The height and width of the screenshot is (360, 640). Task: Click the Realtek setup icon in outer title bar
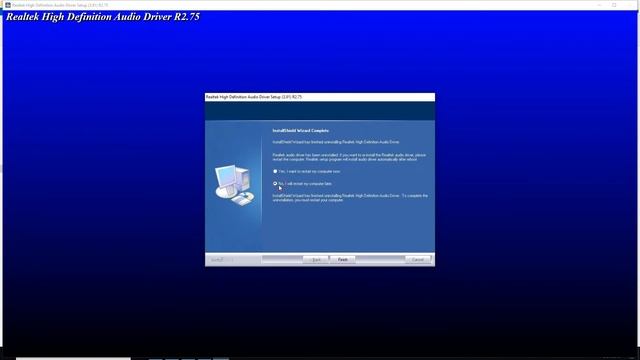click(x=8, y=5)
